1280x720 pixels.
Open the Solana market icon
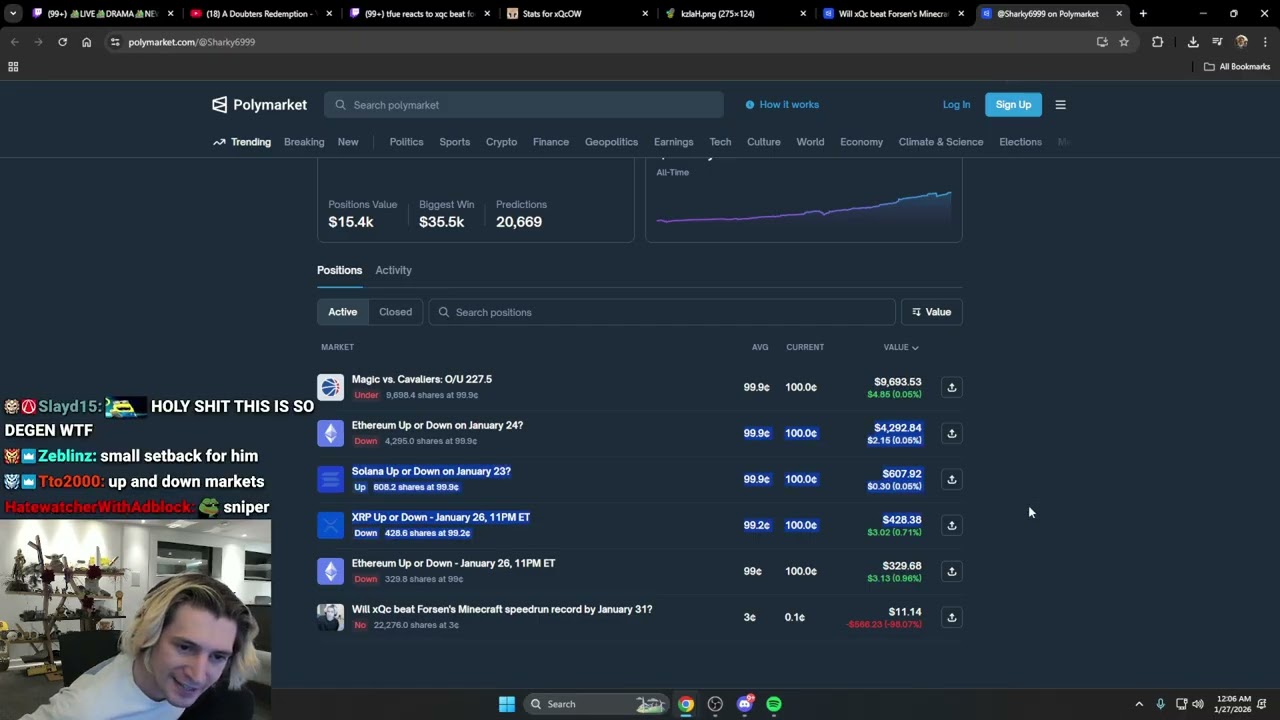coord(330,479)
